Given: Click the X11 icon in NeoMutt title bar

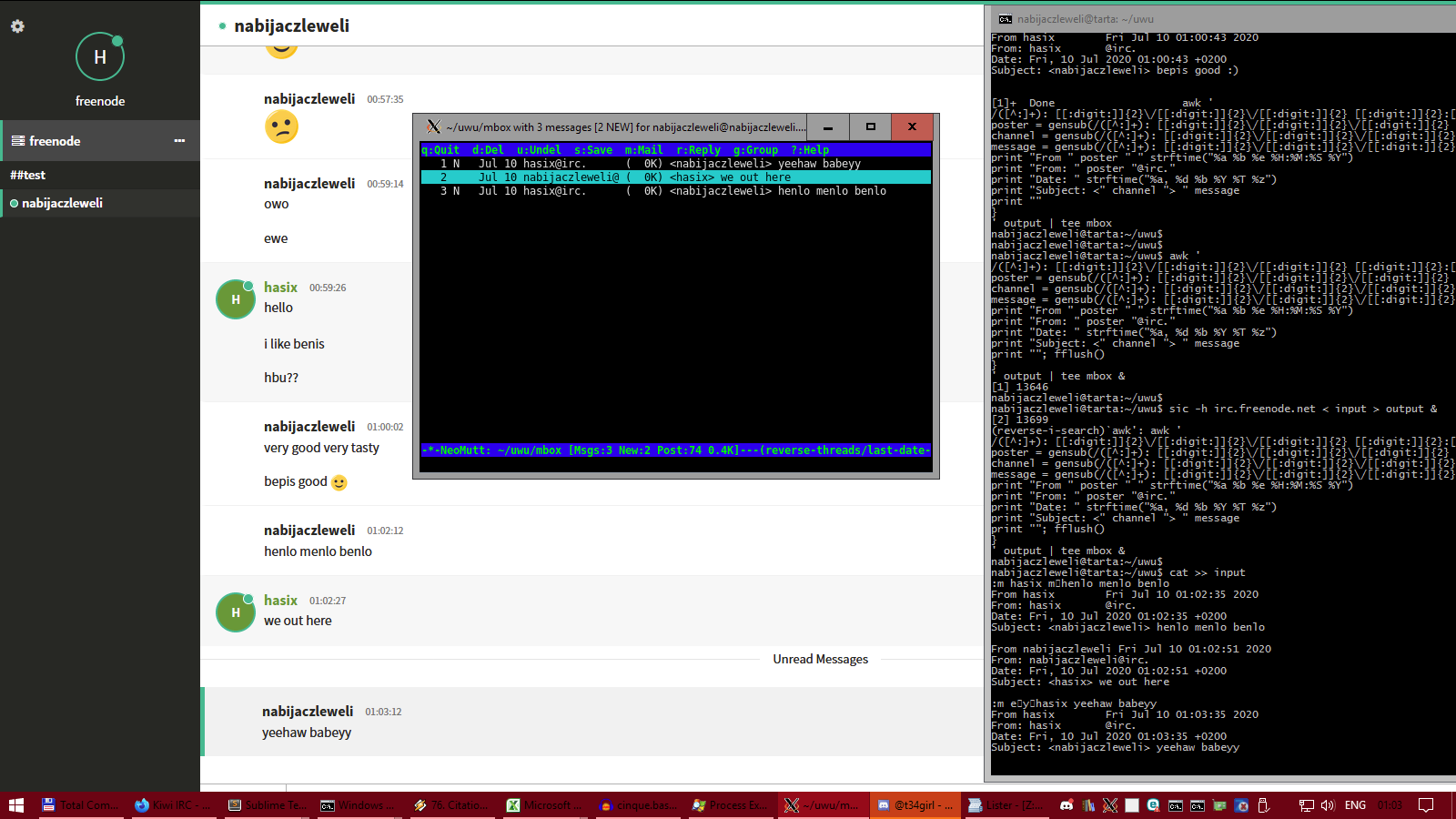Looking at the screenshot, I should coord(434,127).
